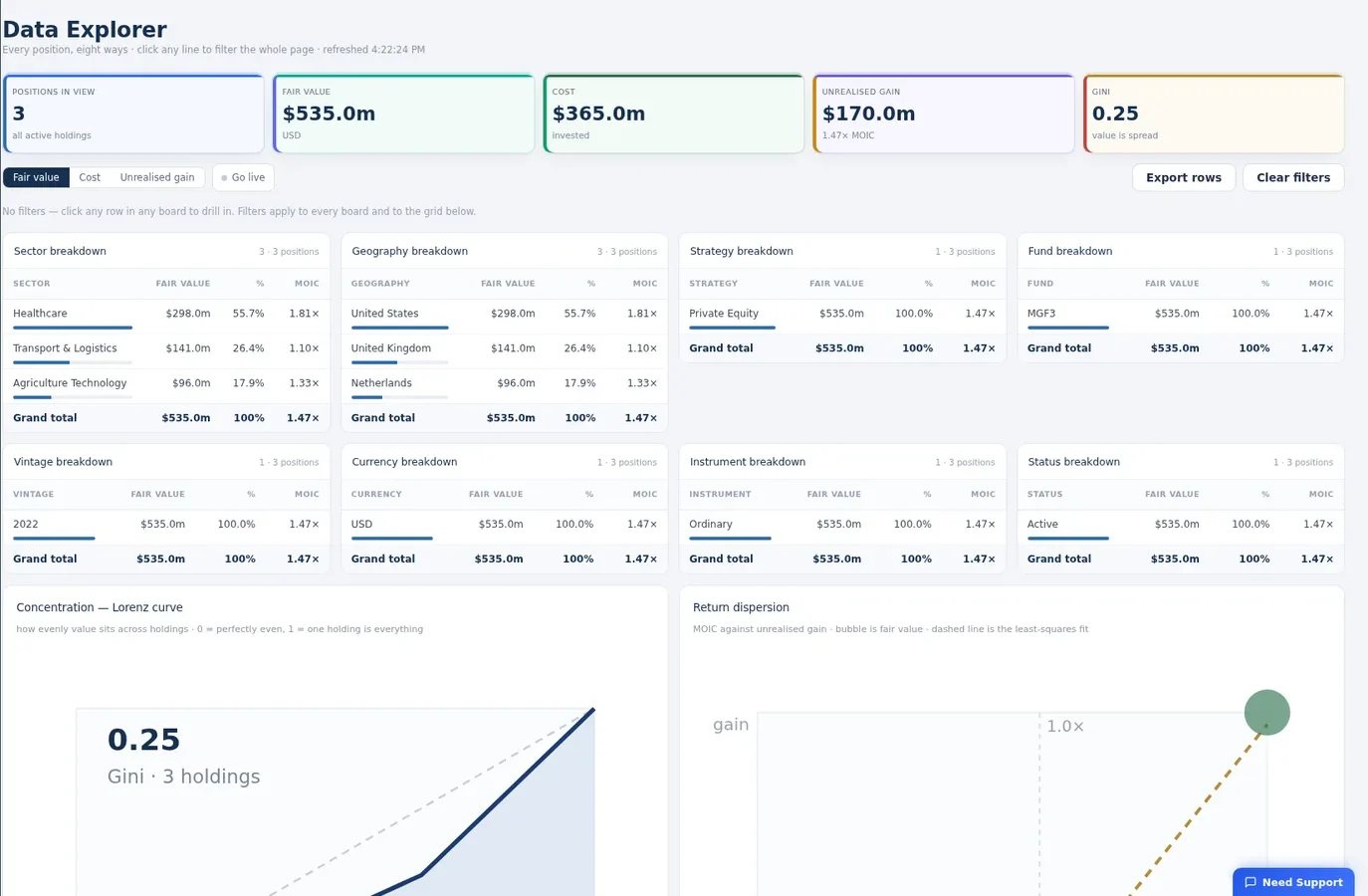Filter by the 2022 vintage row

(x=166, y=525)
